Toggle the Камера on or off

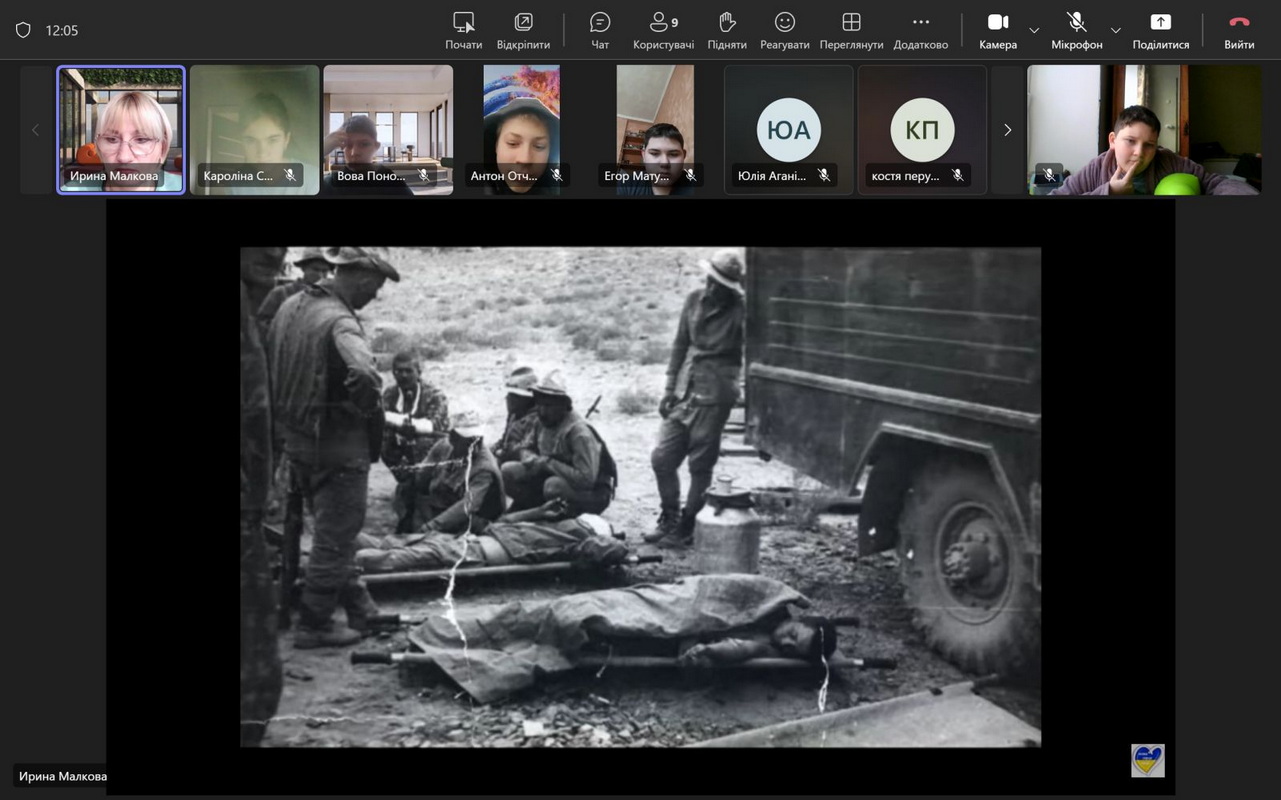pyautogui.click(x=997, y=30)
